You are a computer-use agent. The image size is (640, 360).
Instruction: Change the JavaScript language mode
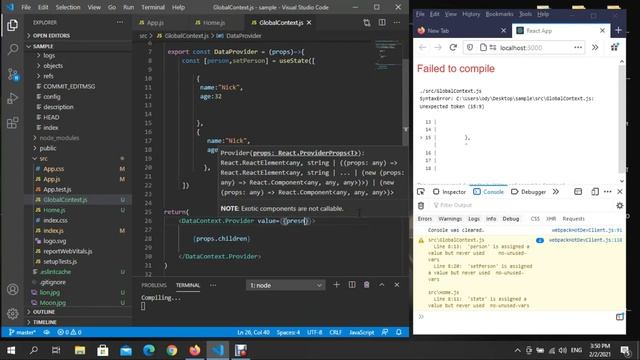tap(362, 332)
